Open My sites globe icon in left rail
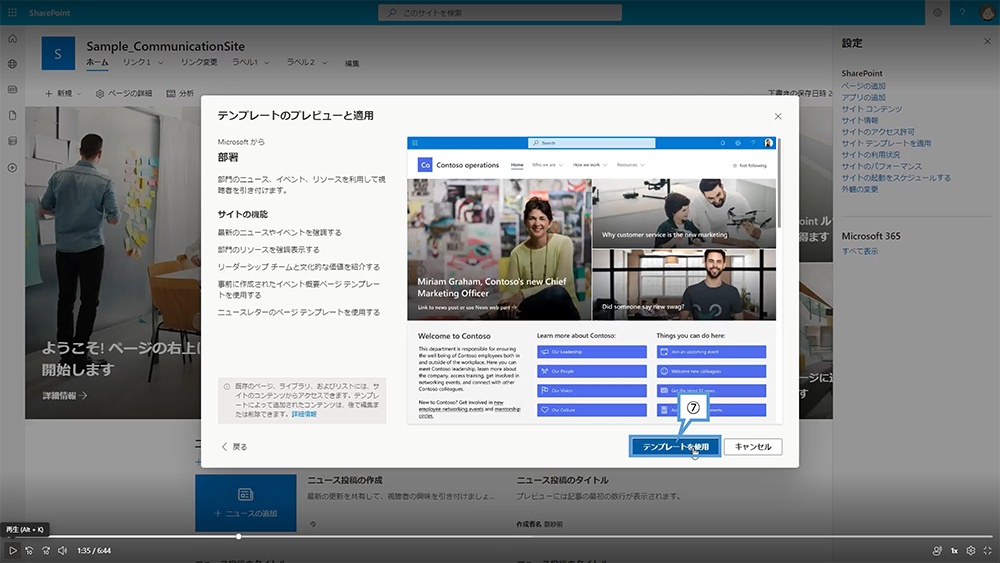1000x563 pixels. [x=12, y=64]
